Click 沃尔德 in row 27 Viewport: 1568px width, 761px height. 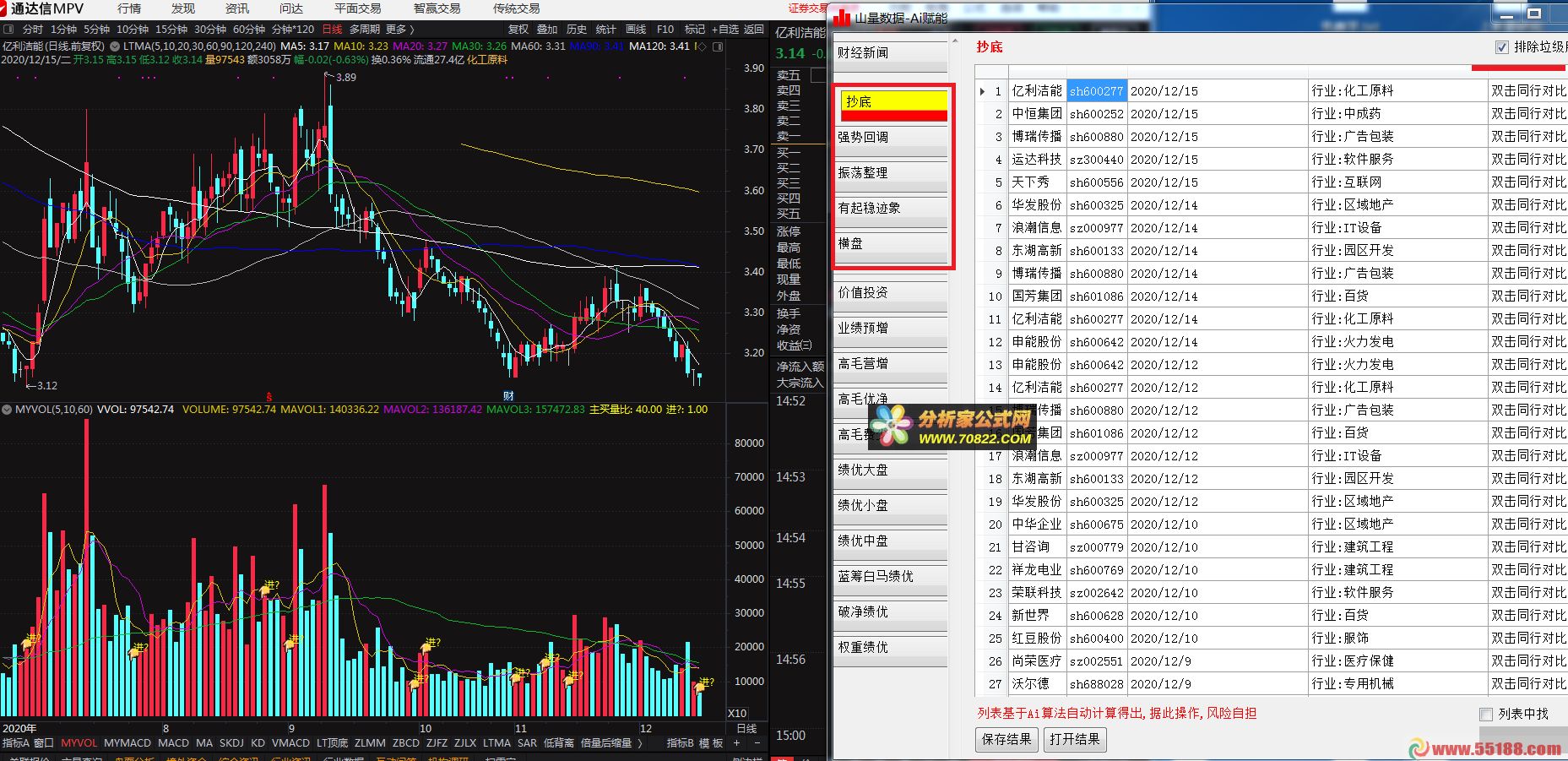(x=1031, y=684)
